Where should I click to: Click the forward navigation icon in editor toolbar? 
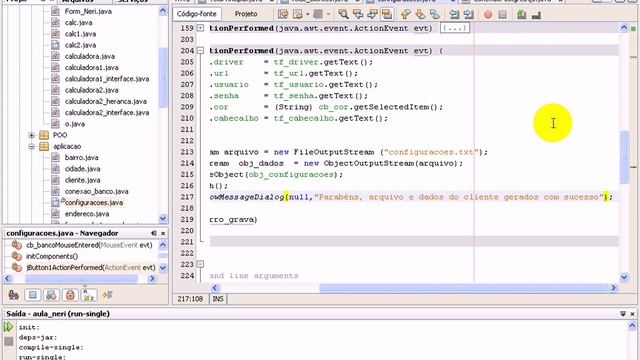[x=298, y=14]
